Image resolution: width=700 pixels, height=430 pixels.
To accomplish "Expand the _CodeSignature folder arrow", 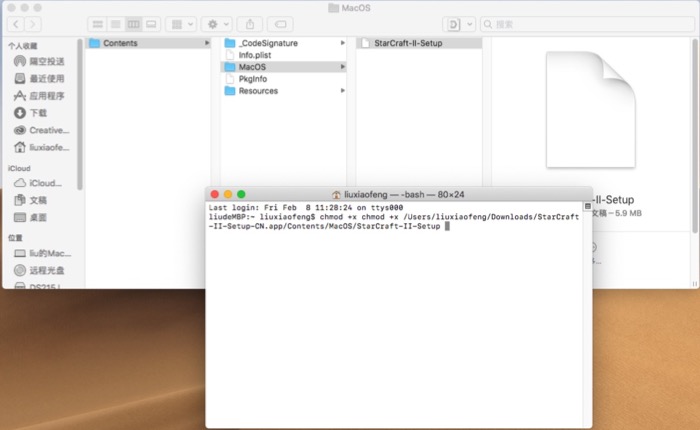I will pyautogui.click(x=343, y=43).
